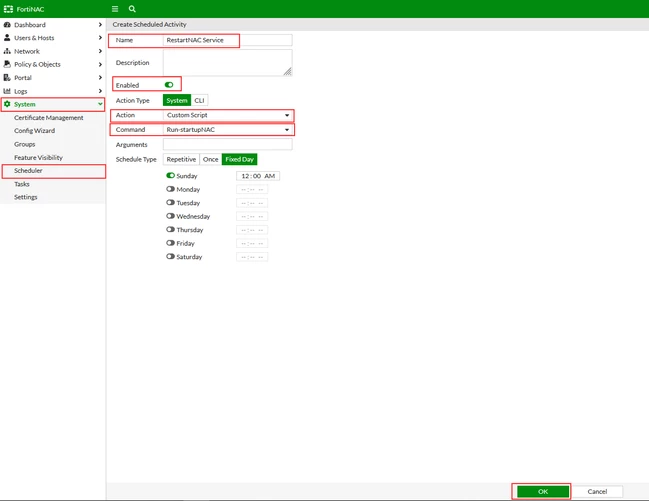Enable the Friday toggle
This screenshot has width=649, height=501.
(x=170, y=243)
